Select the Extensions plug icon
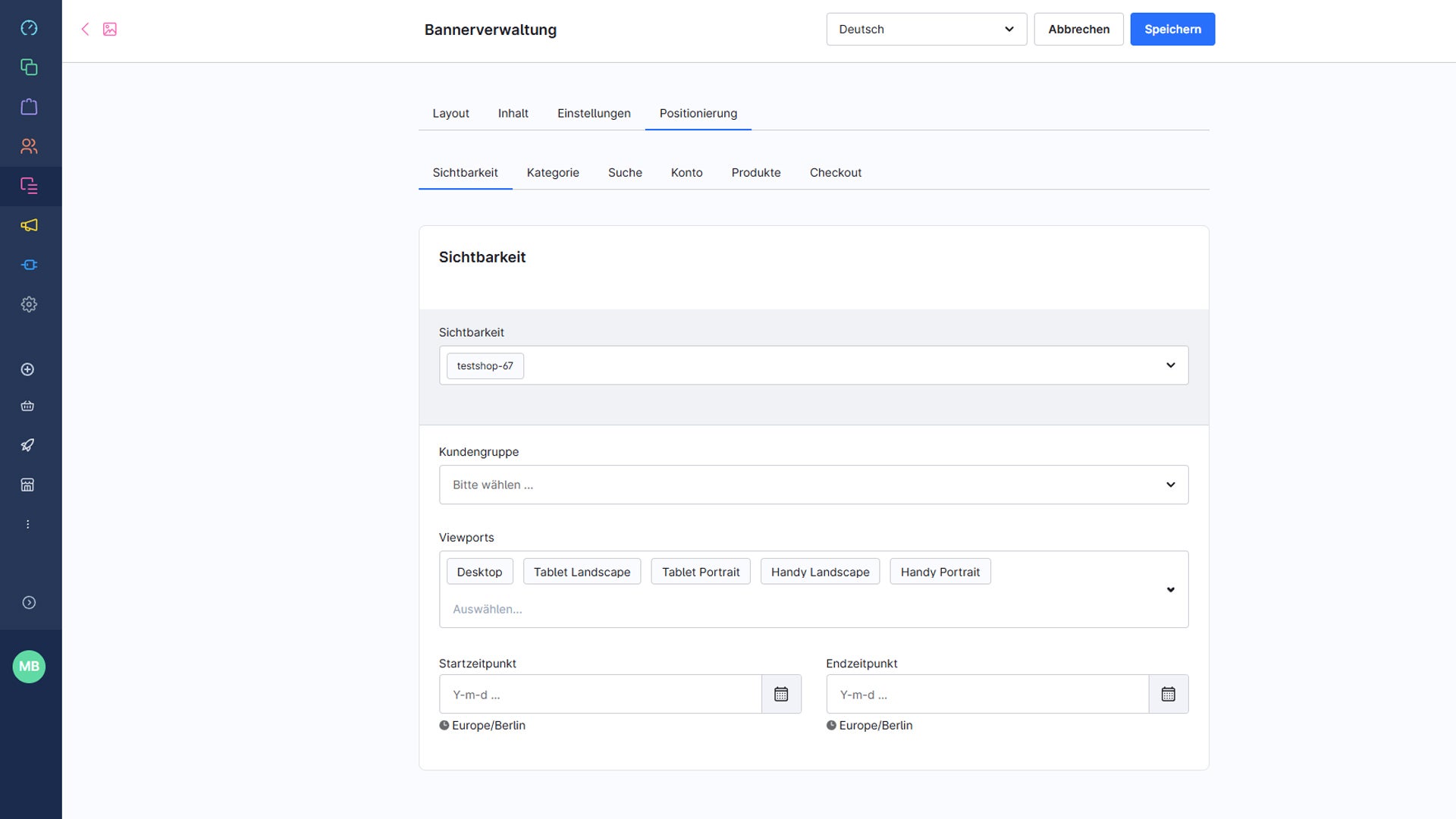The width and height of the screenshot is (1456, 819). coord(29,265)
